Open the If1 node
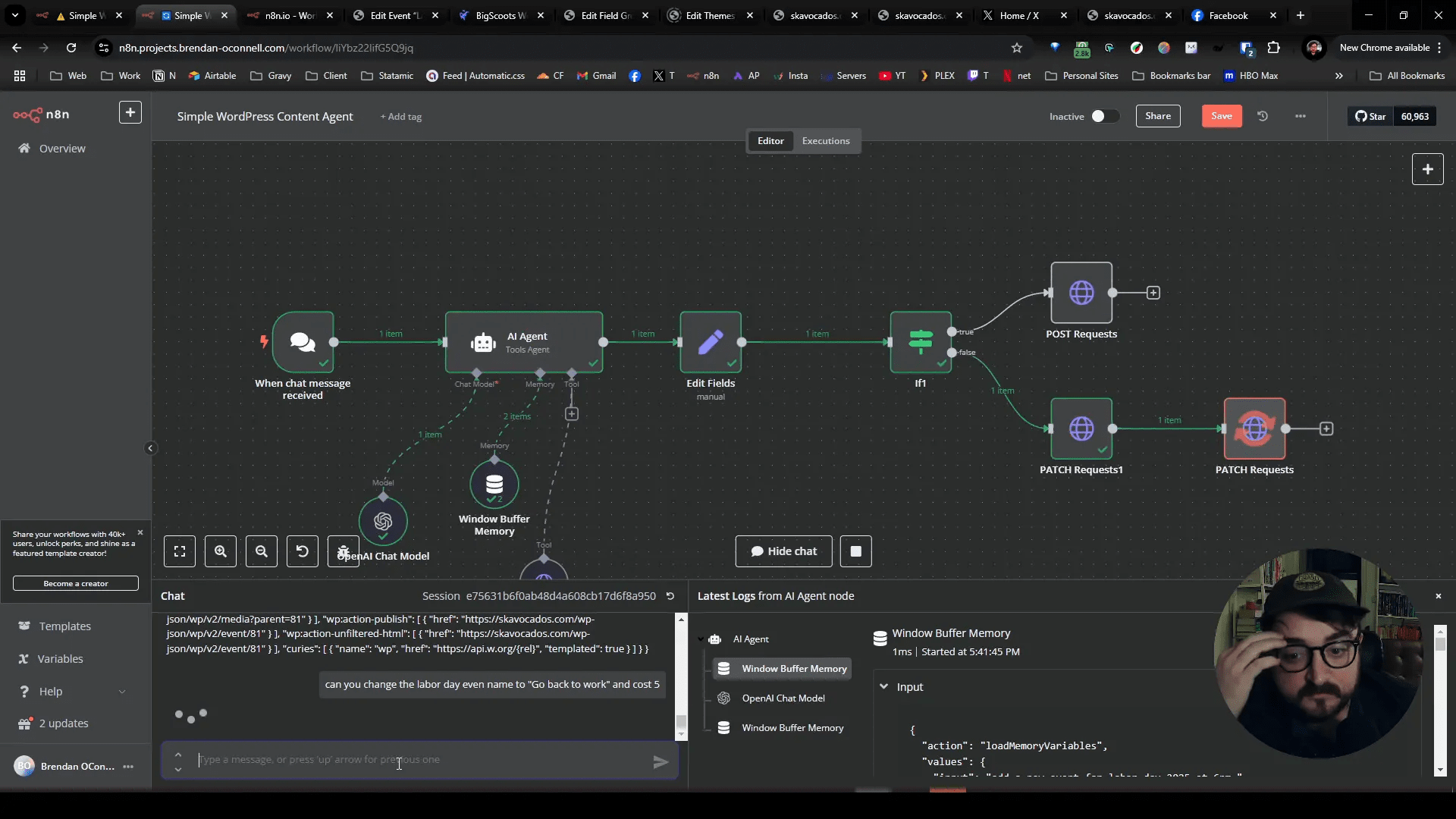Image resolution: width=1456 pixels, height=819 pixels. [921, 342]
